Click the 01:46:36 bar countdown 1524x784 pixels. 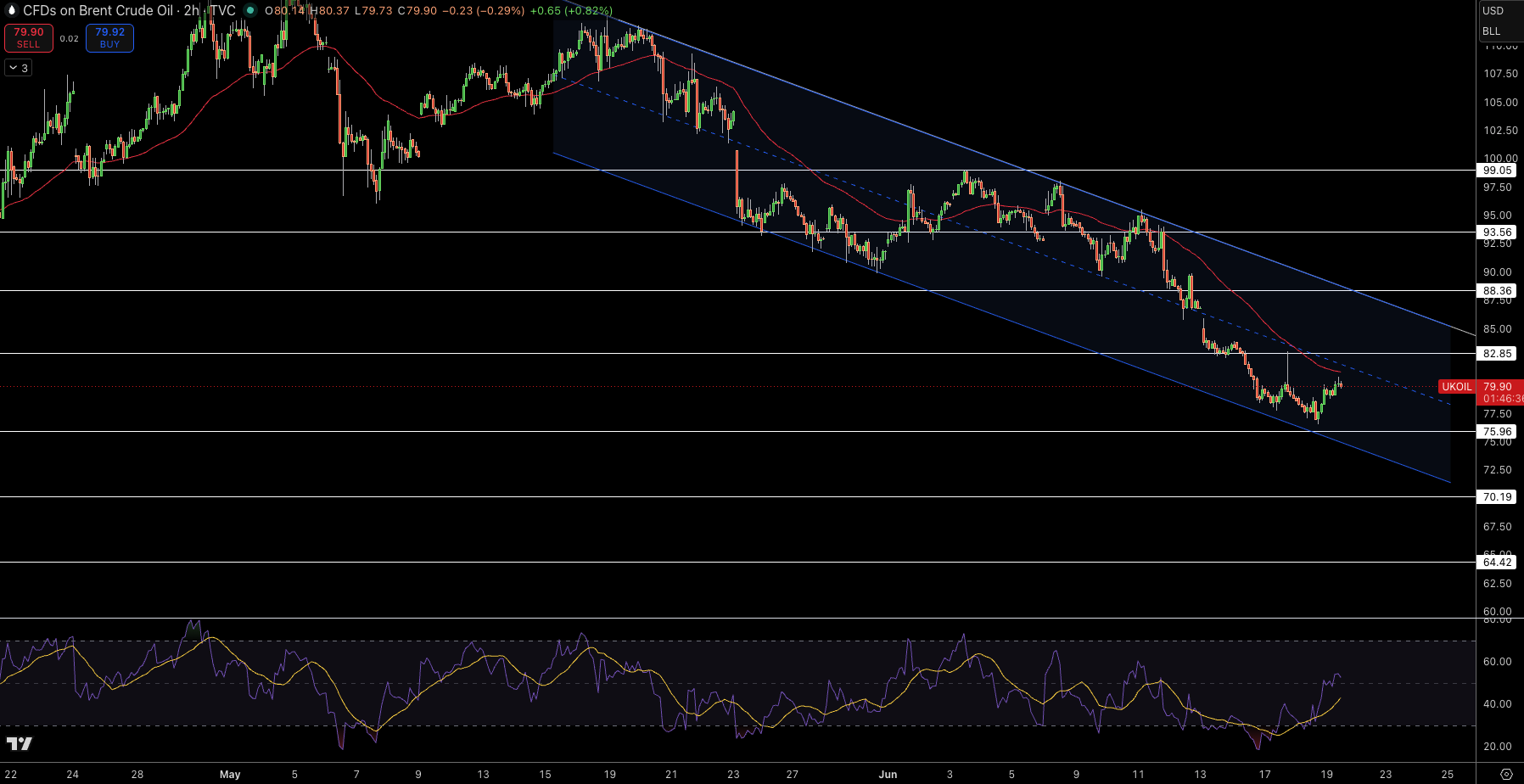pos(1503,399)
